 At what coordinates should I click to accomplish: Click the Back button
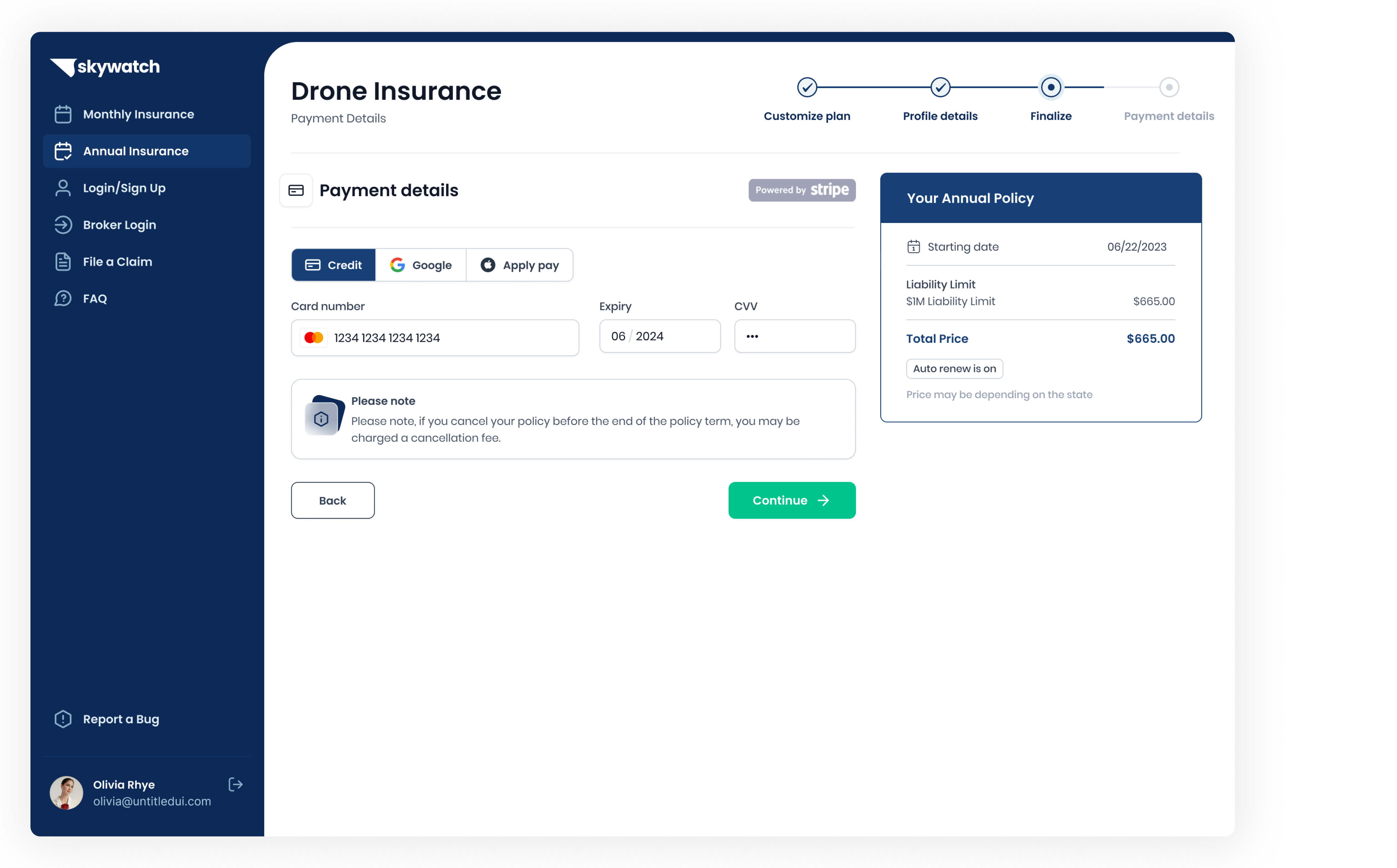tap(332, 500)
